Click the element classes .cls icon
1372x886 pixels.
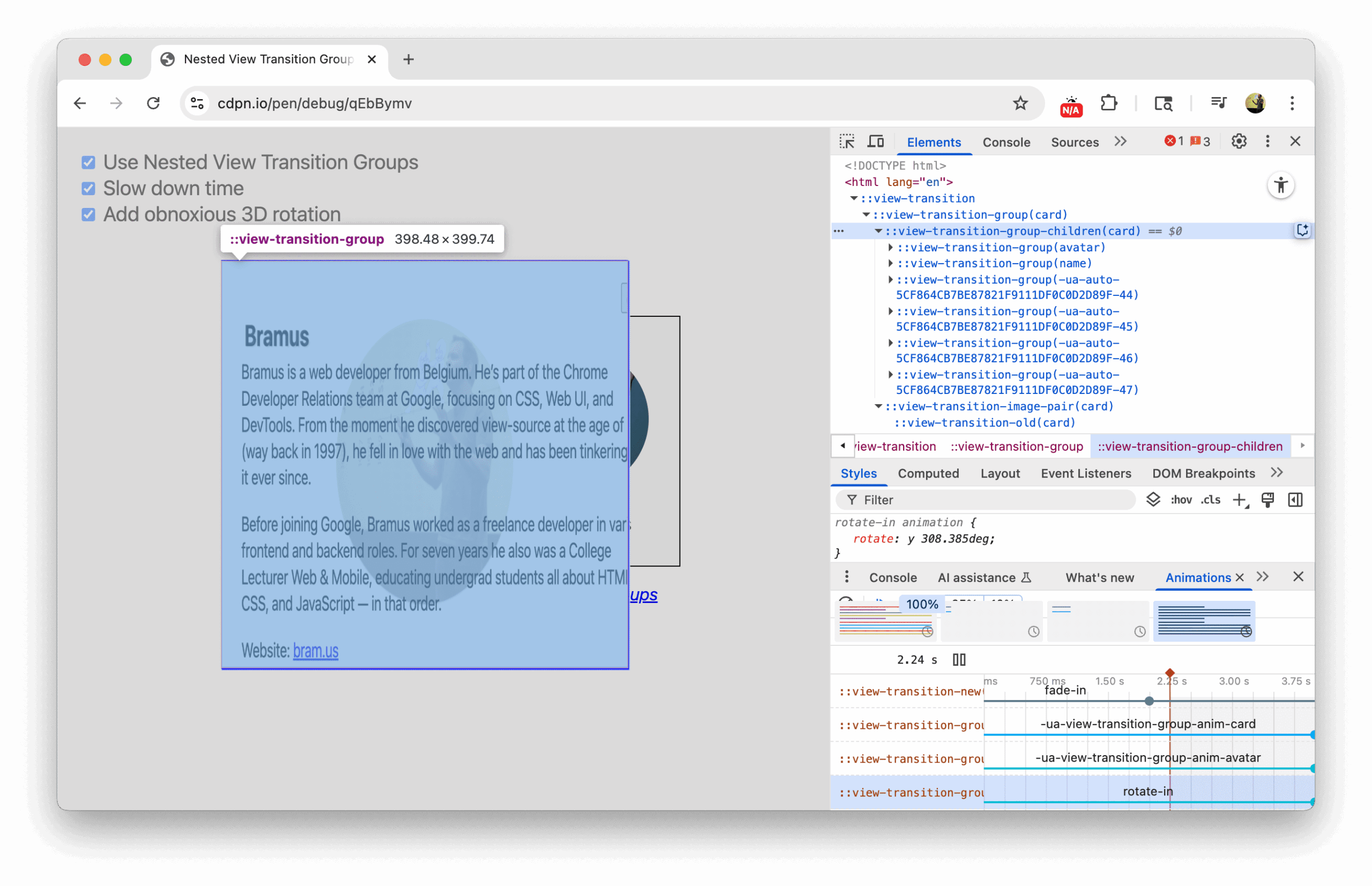1210,500
